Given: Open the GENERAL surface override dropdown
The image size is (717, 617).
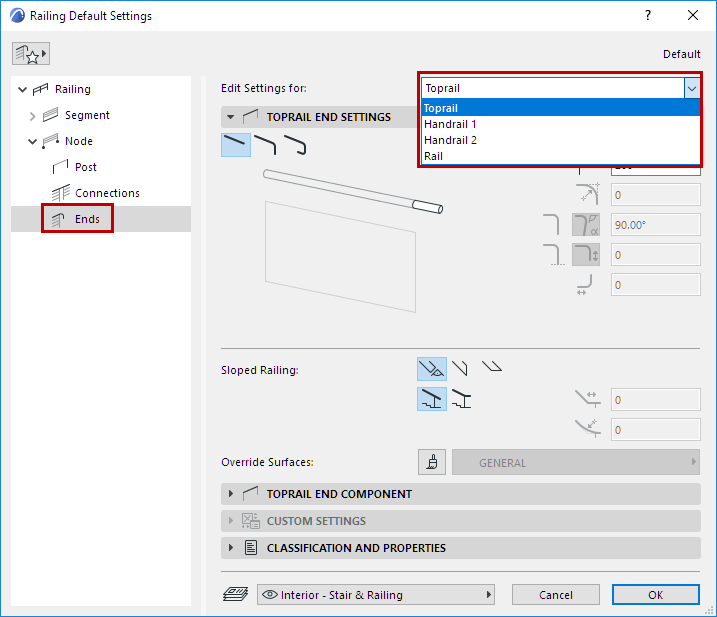Looking at the screenshot, I should [x=576, y=462].
